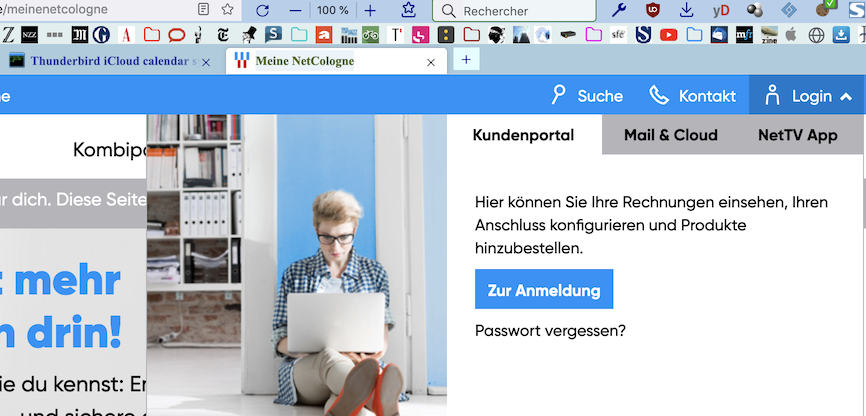
Task: Open the 'mfr' bookmark
Action: click(744, 35)
